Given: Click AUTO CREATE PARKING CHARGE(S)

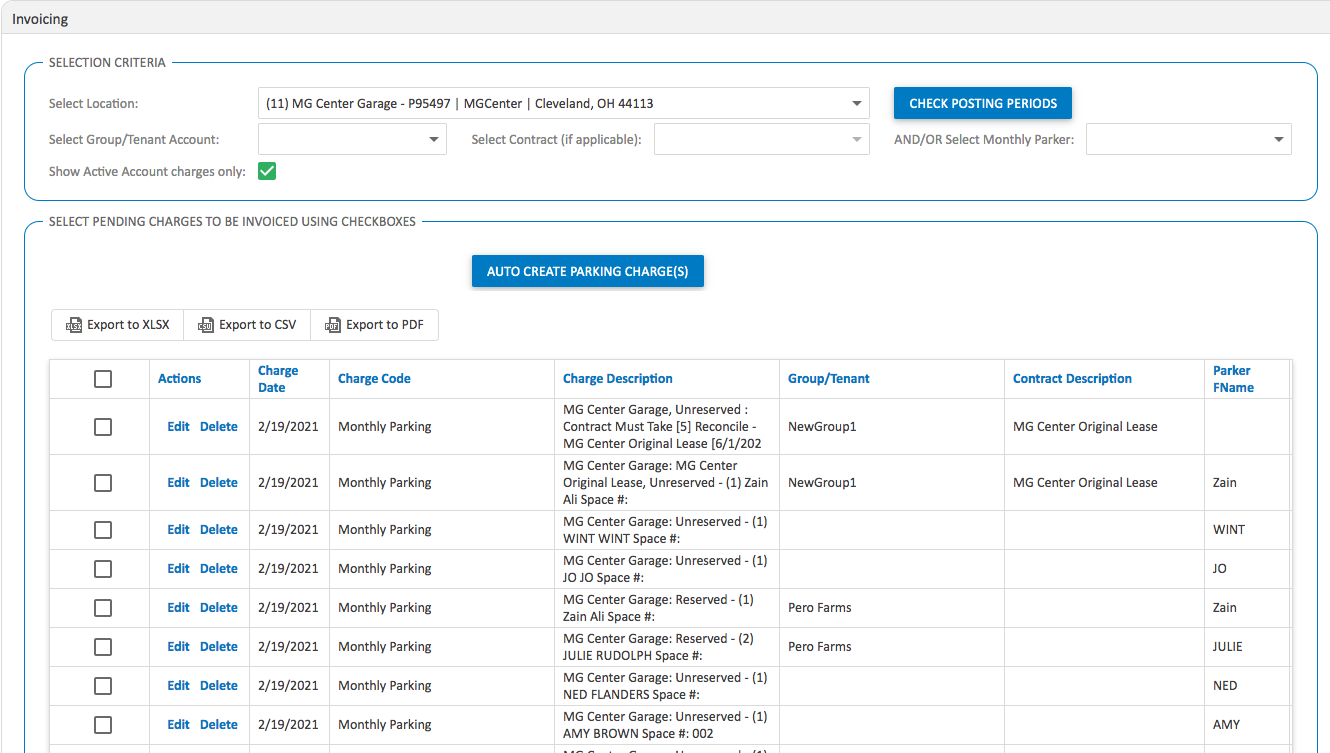Looking at the screenshot, I should point(587,271).
